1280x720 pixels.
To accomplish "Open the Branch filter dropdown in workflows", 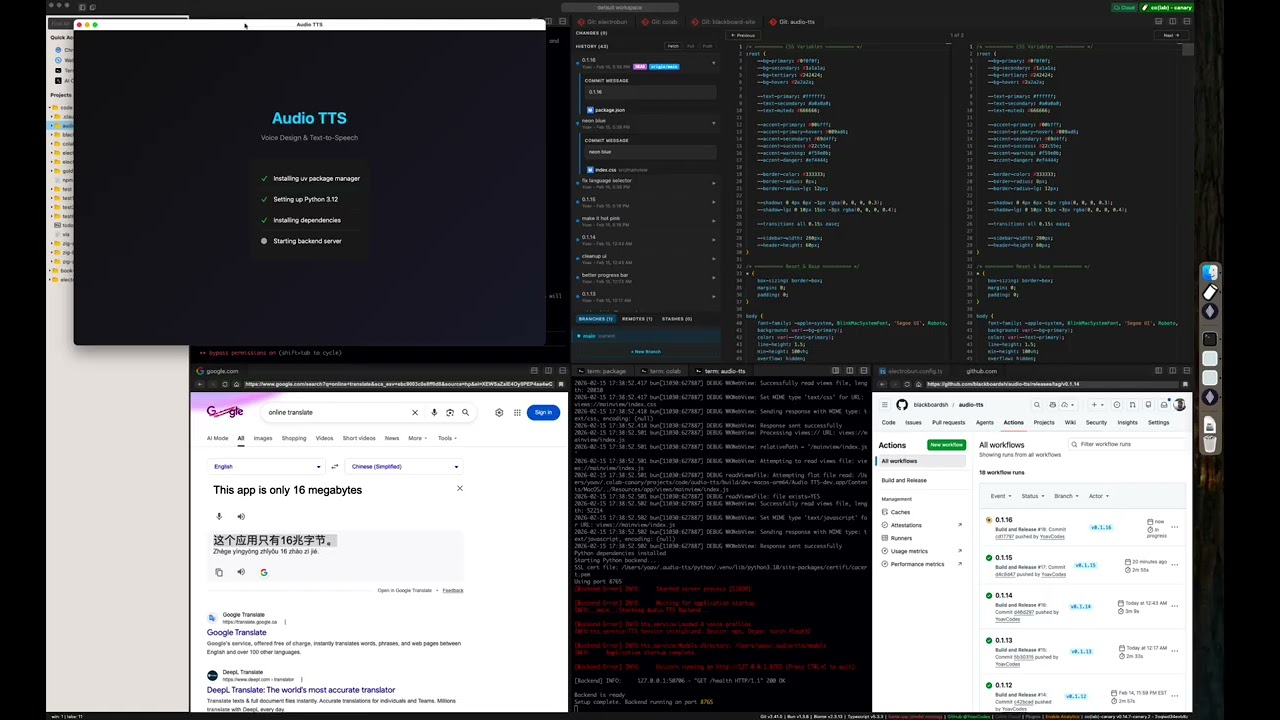I will [1065, 496].
